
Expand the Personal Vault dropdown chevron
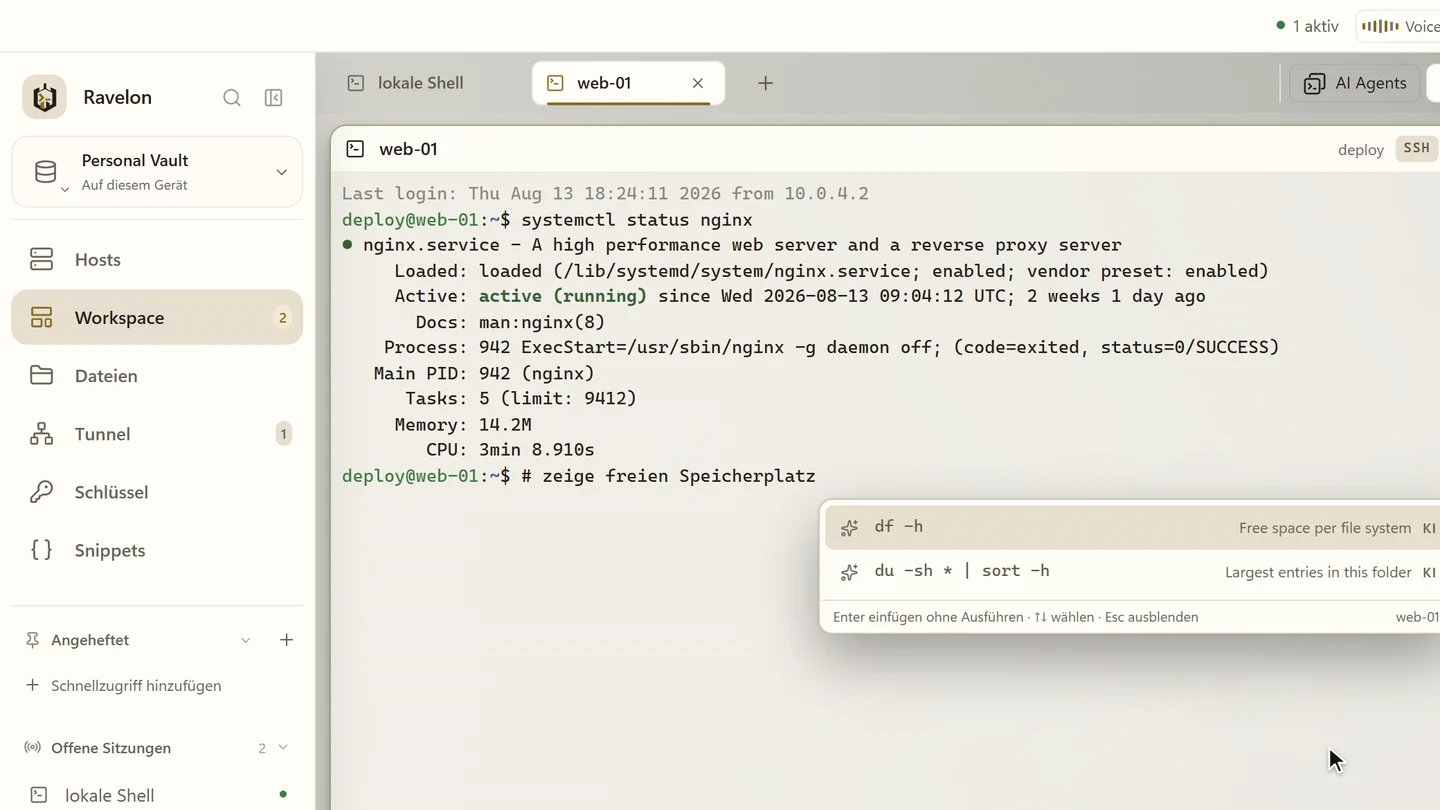coord(281,172)
